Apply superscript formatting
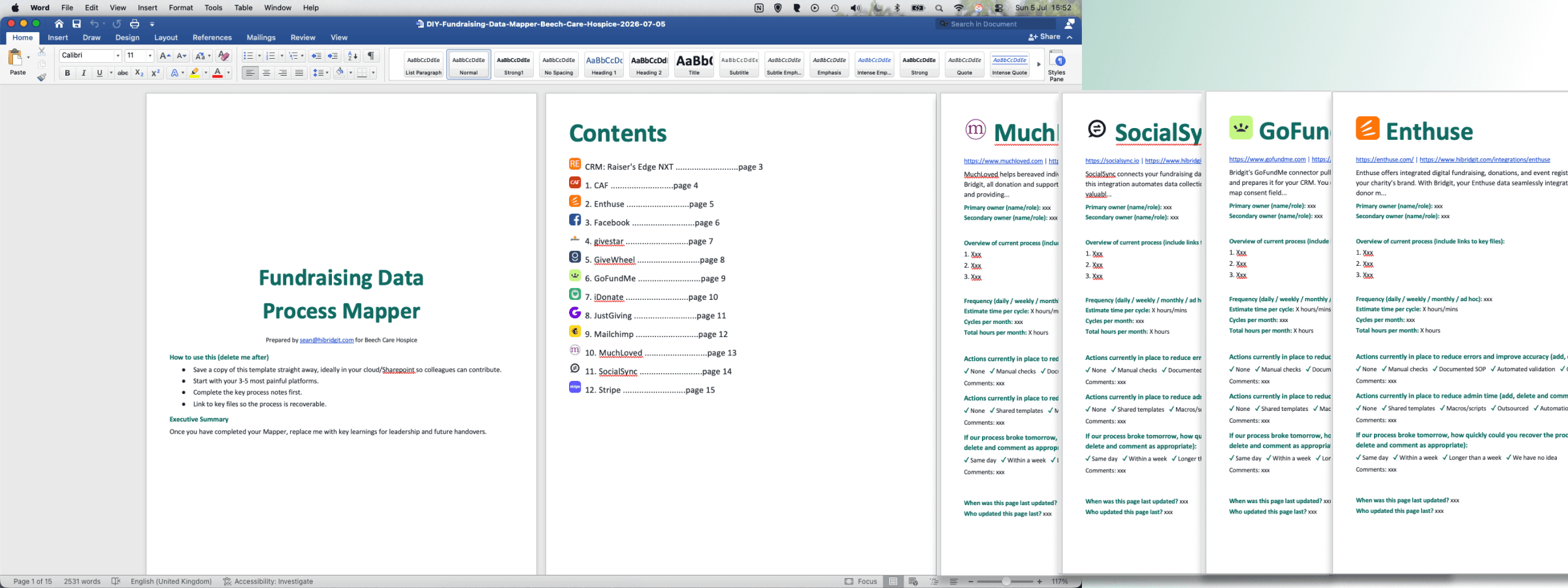This screenshot has height=588, width=1568. pyautogui.click(x=155, y=73)
